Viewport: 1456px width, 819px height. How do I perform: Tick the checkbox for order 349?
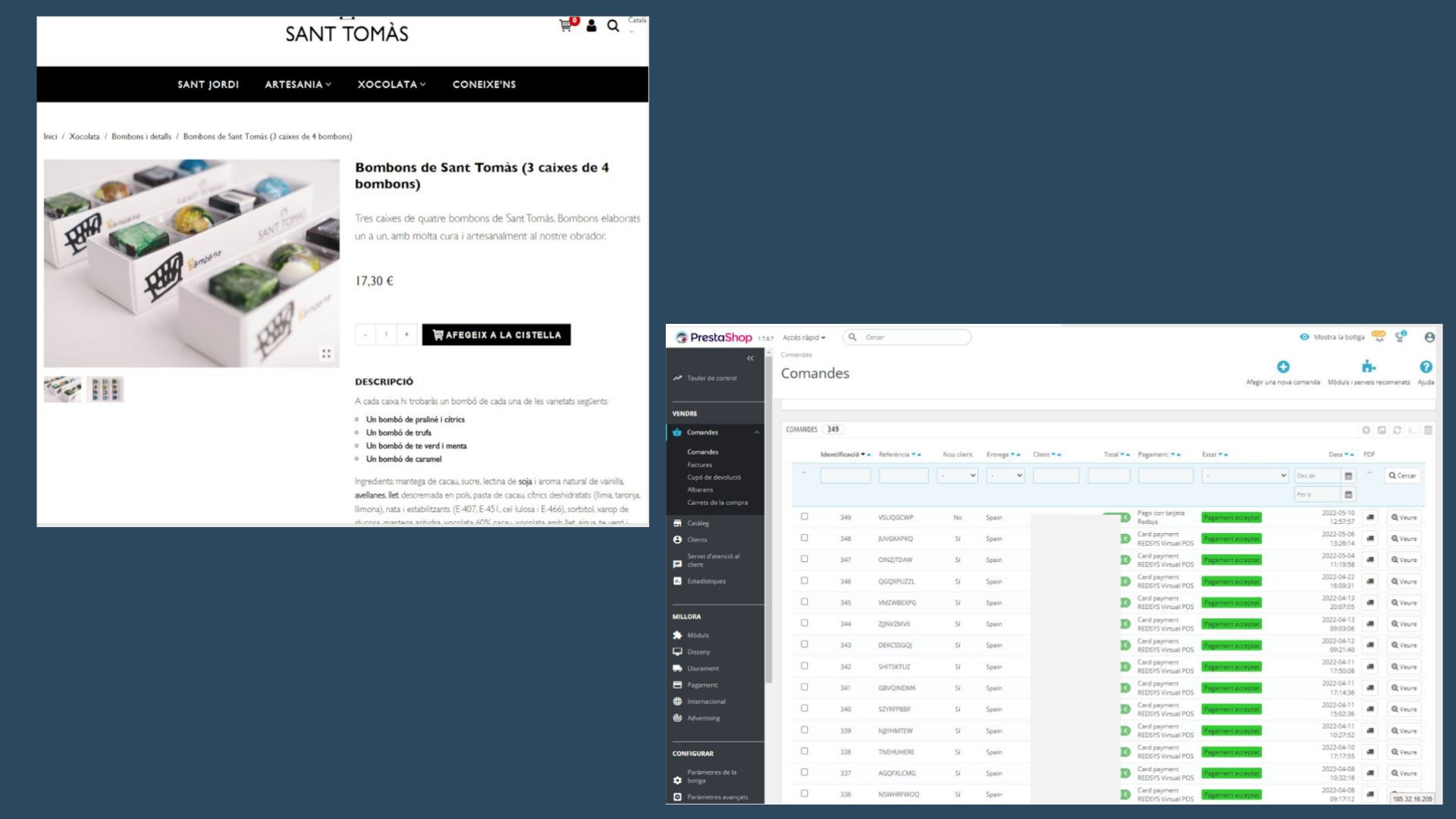click(x=805, y=516)
